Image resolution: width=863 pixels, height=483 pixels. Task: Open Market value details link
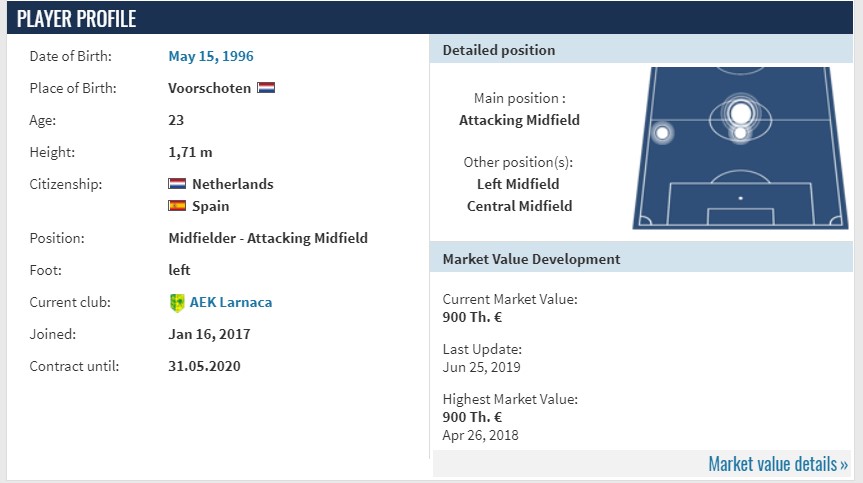point(778,464)
